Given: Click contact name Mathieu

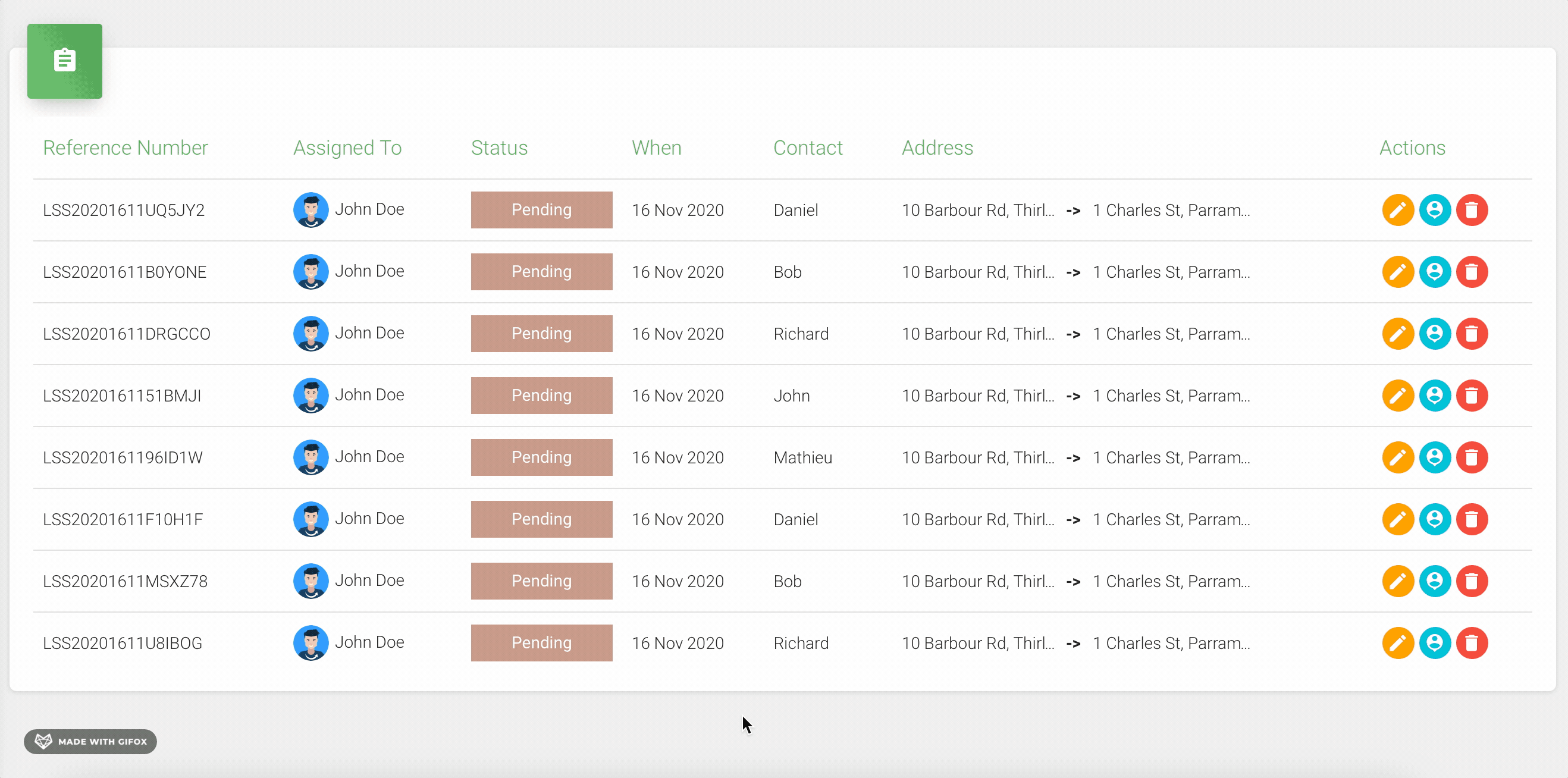Looking at the screenshot, I should pos(803,457).
